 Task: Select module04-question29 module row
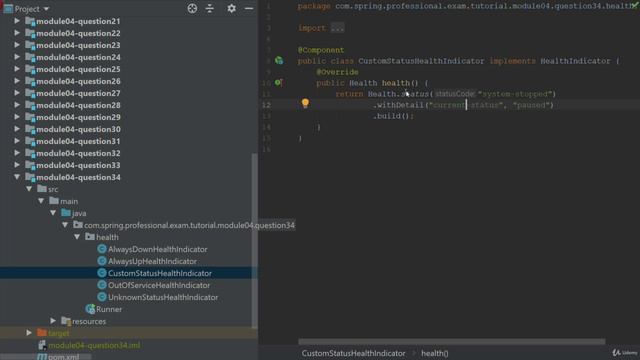tap(78, 117)
